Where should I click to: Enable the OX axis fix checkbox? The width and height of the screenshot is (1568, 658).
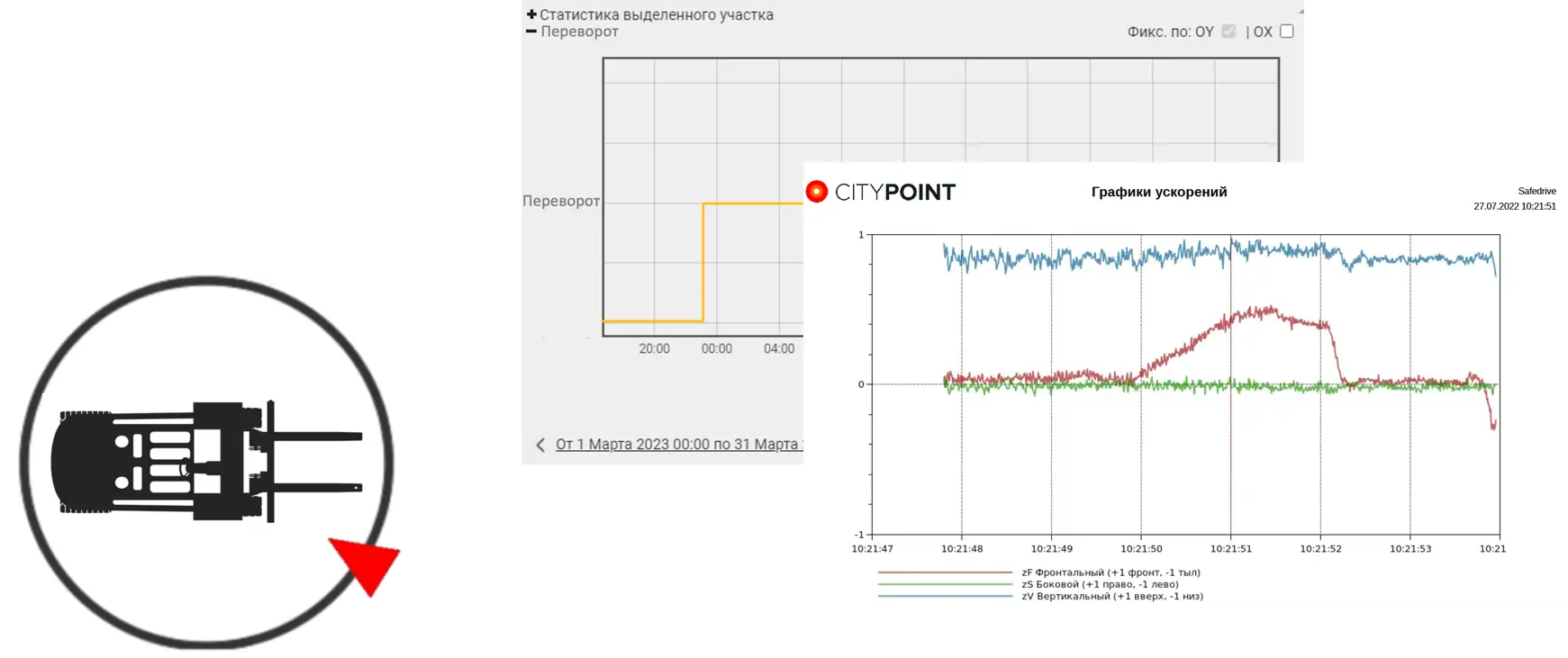click(x=1286, y=32)
